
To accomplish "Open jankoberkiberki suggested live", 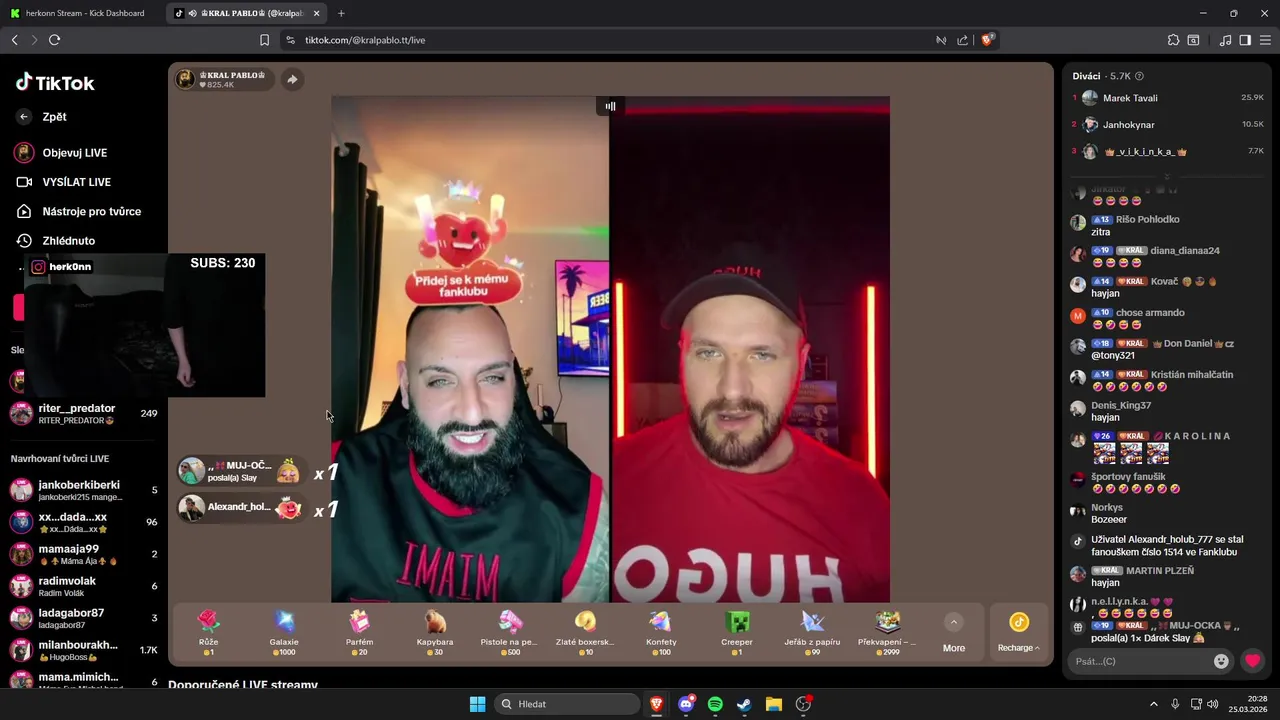I will pos(84,490).
